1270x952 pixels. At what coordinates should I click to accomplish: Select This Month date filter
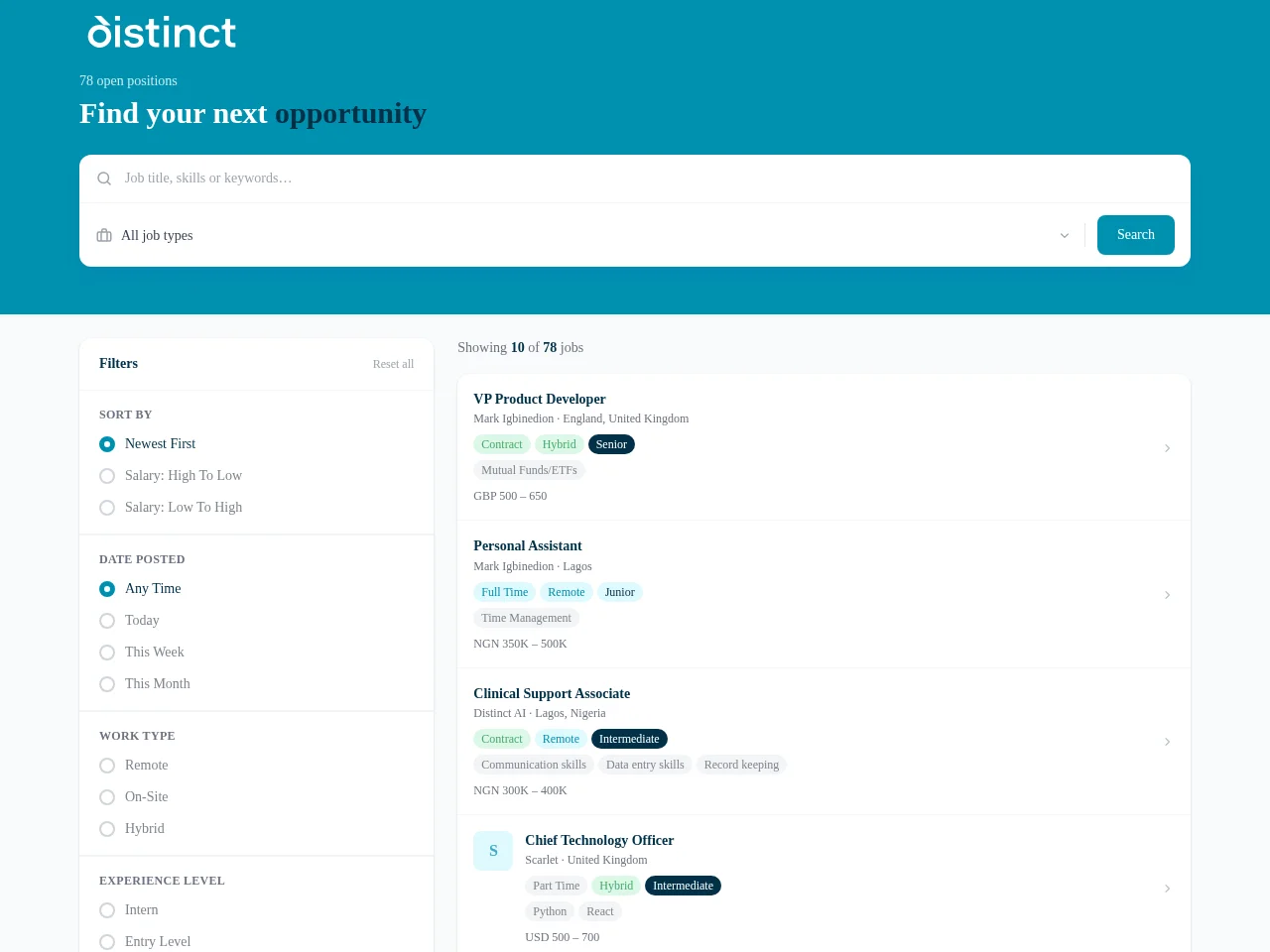[145, 684]
